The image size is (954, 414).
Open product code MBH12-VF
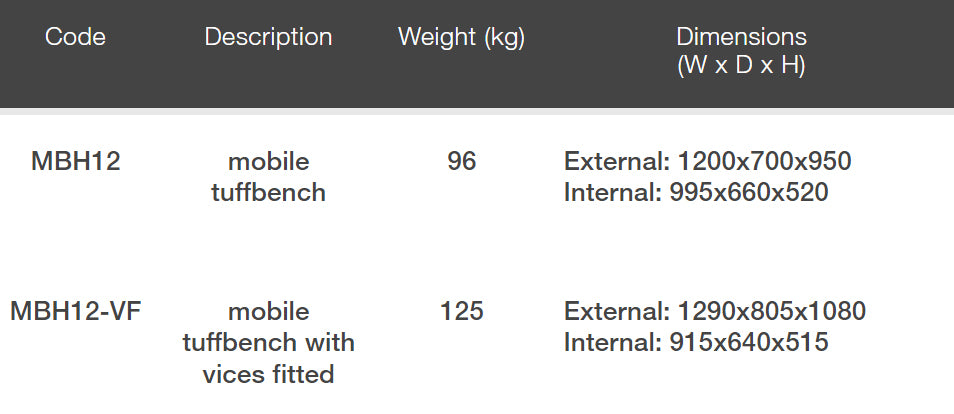coord(75,311)
